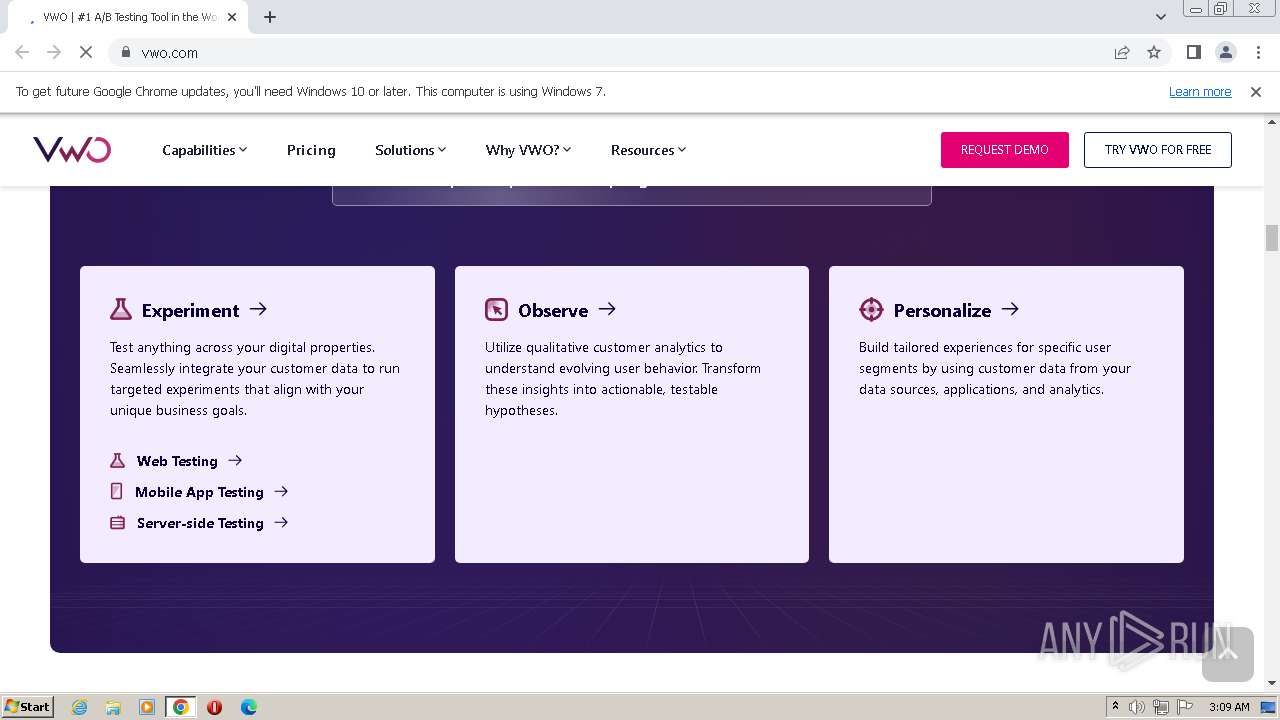The height and width of the screenshot is (720, 1280).
Task: Expand the Solutions menu
Action: tap(410, 150)
